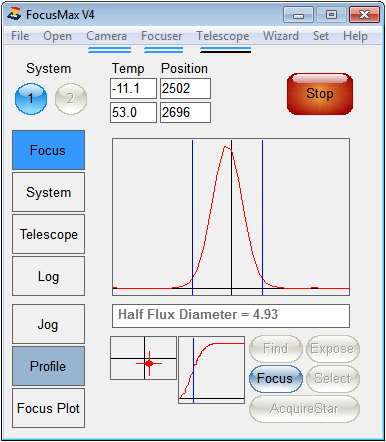Screen dimensions: 386x442
Task: Click the position field showing 2502
Action: [x=185, y=89]
